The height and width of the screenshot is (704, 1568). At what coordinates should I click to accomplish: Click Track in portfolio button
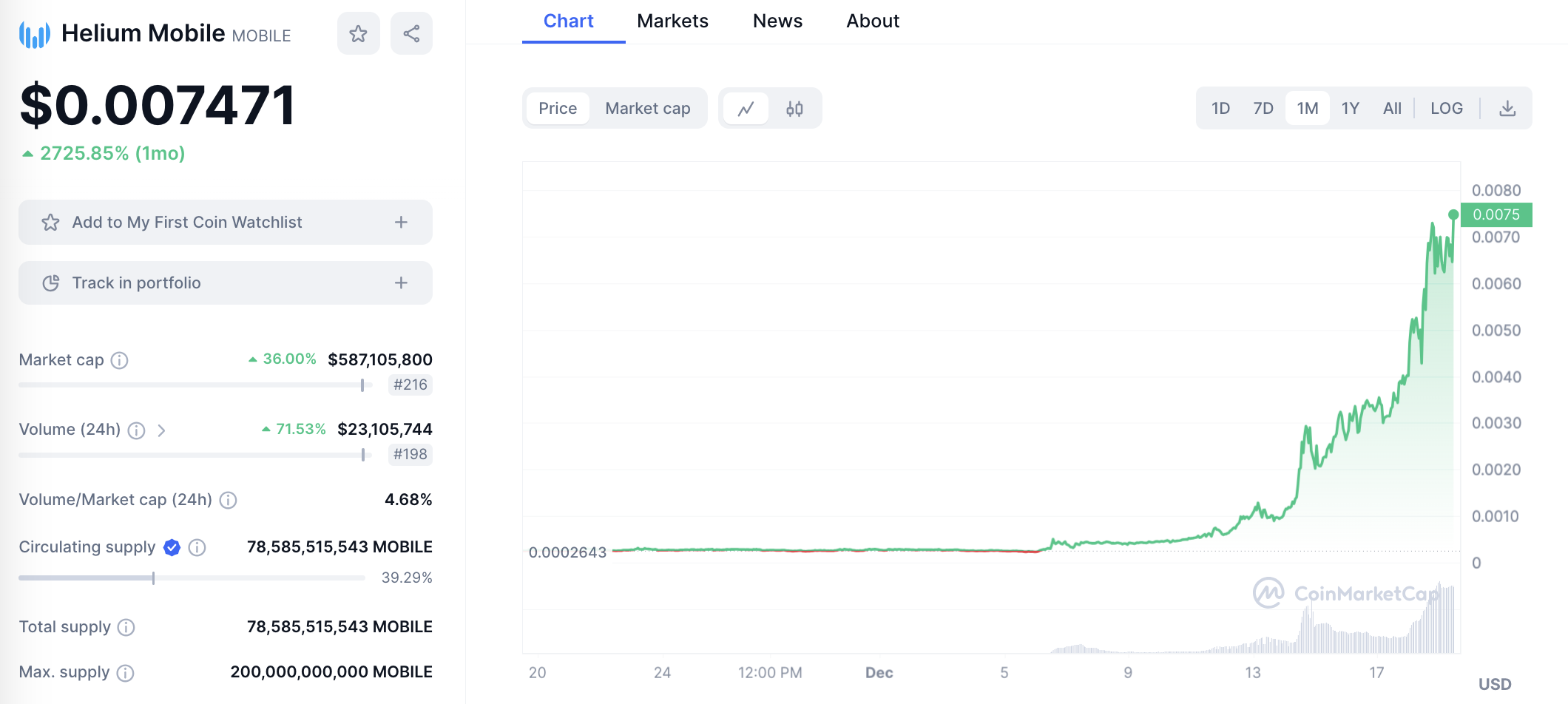pos(226,282)
